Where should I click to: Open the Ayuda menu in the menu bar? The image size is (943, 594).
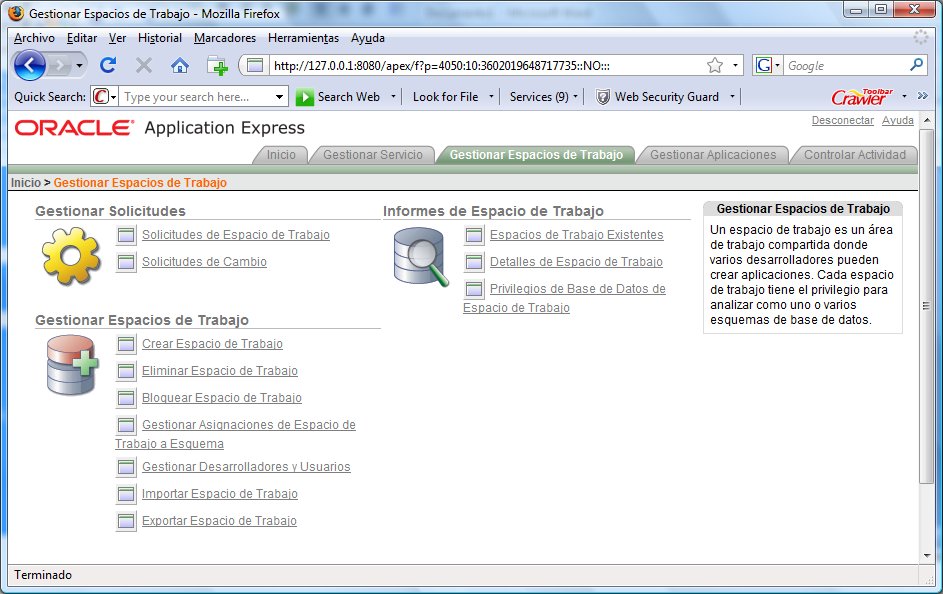368,38
